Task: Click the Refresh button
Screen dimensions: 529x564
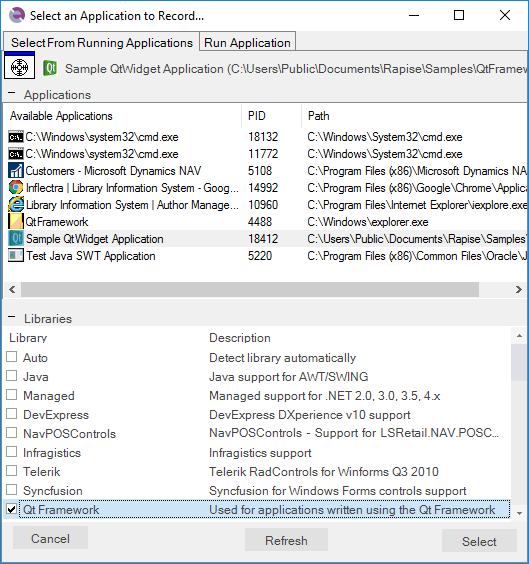Action: (286, 540)
